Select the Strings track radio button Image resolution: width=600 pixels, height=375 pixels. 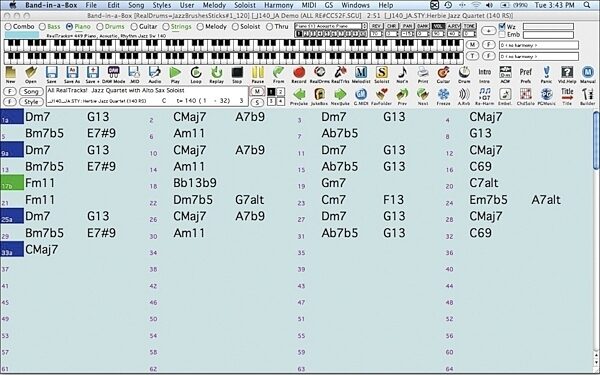coord(166,27)
